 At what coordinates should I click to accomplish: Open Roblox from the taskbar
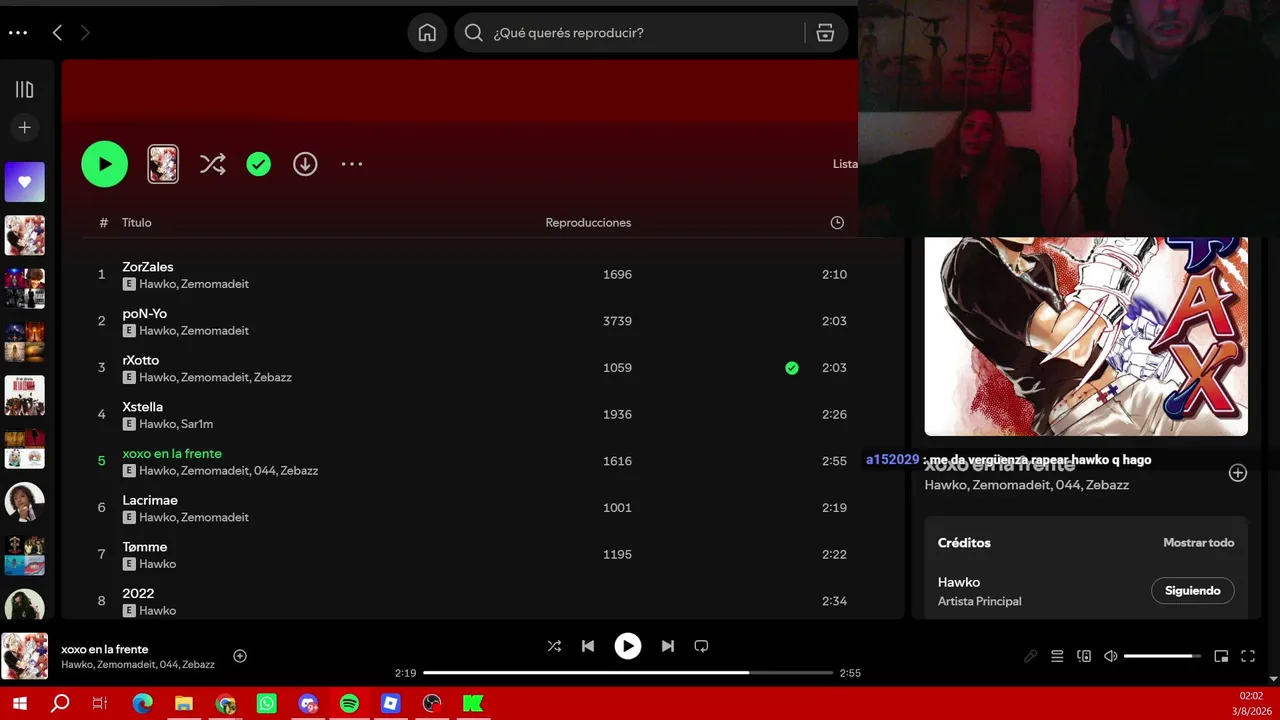click(x=390, y=704)
